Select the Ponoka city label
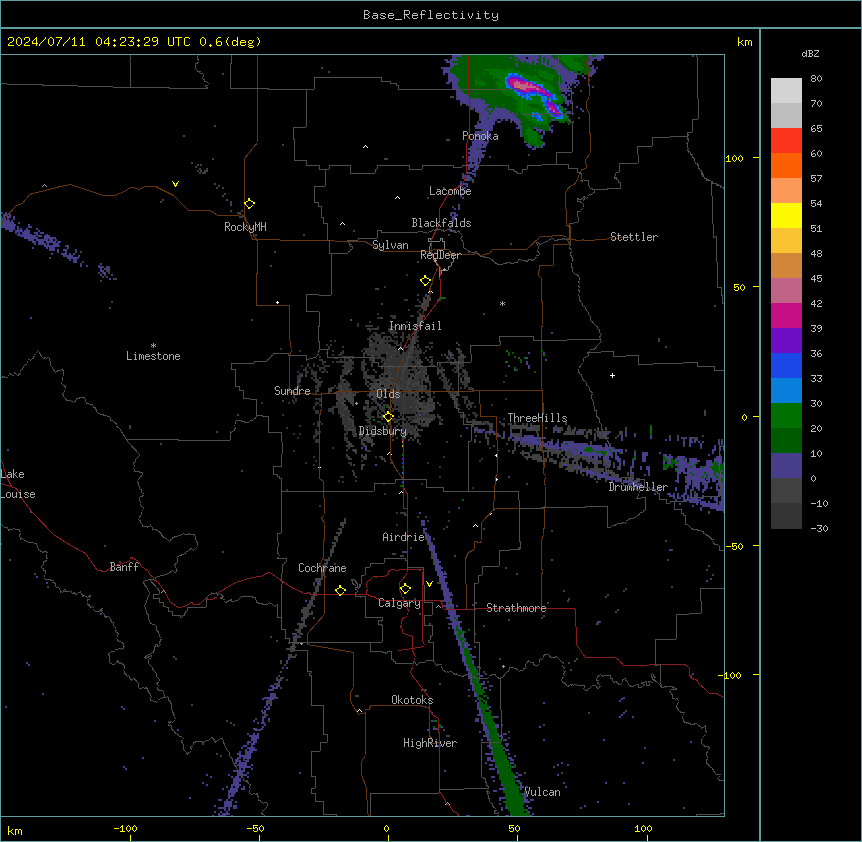The width and height of the screenshot is (862, 842). tap(480, 136)
